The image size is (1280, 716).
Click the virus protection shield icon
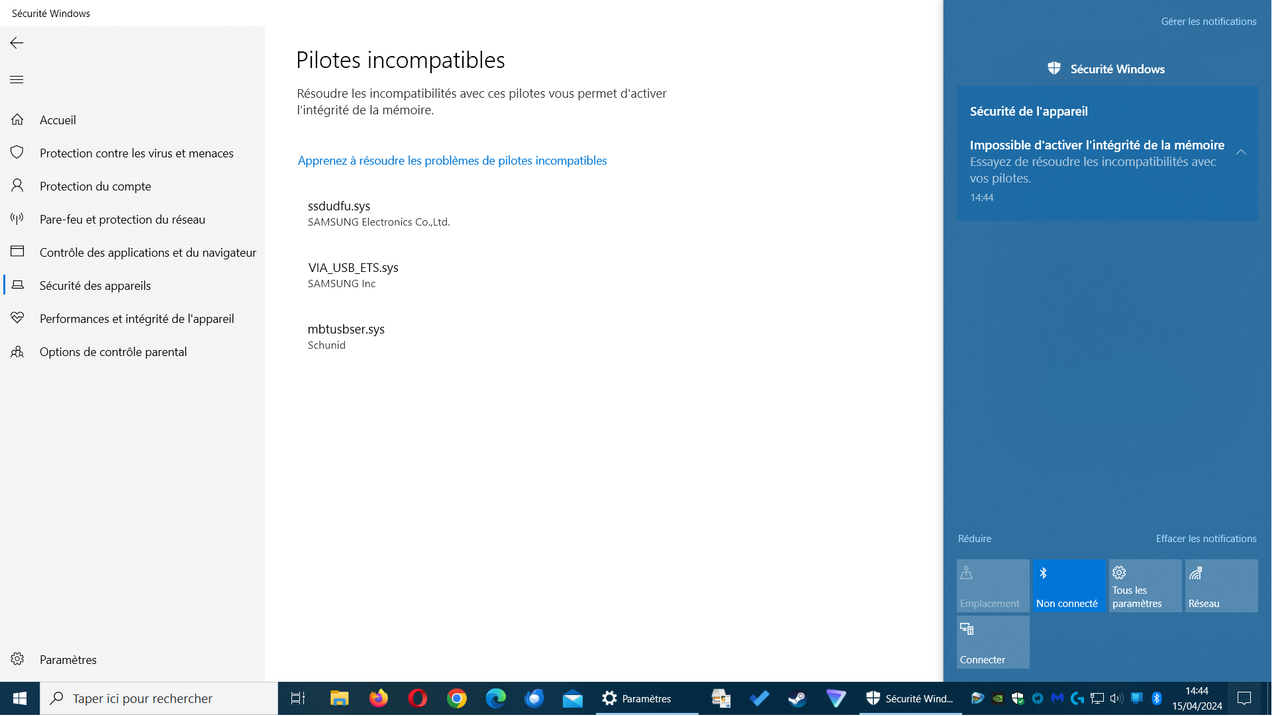(17, 153)
